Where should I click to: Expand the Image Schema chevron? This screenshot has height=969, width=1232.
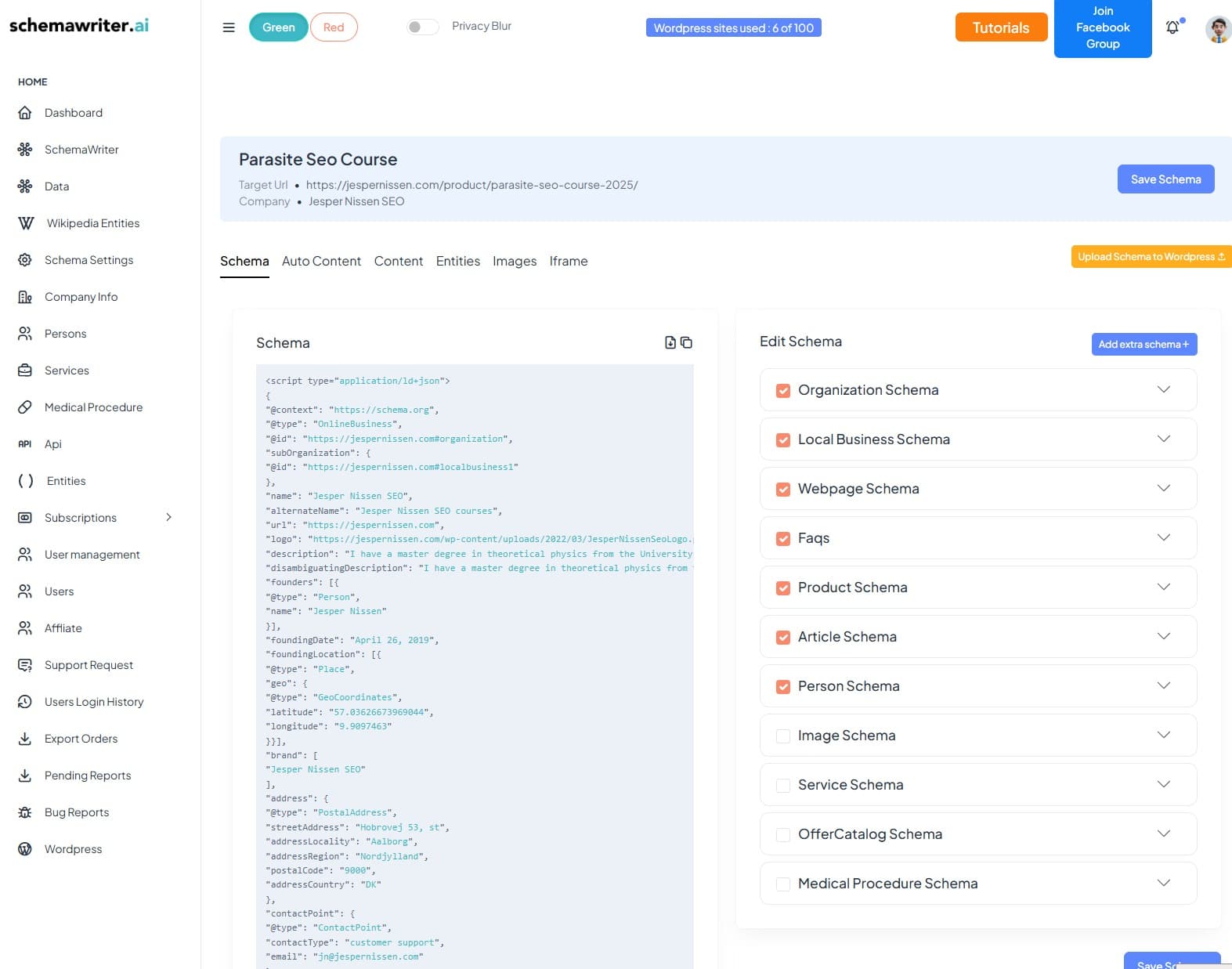point(1164,735)
